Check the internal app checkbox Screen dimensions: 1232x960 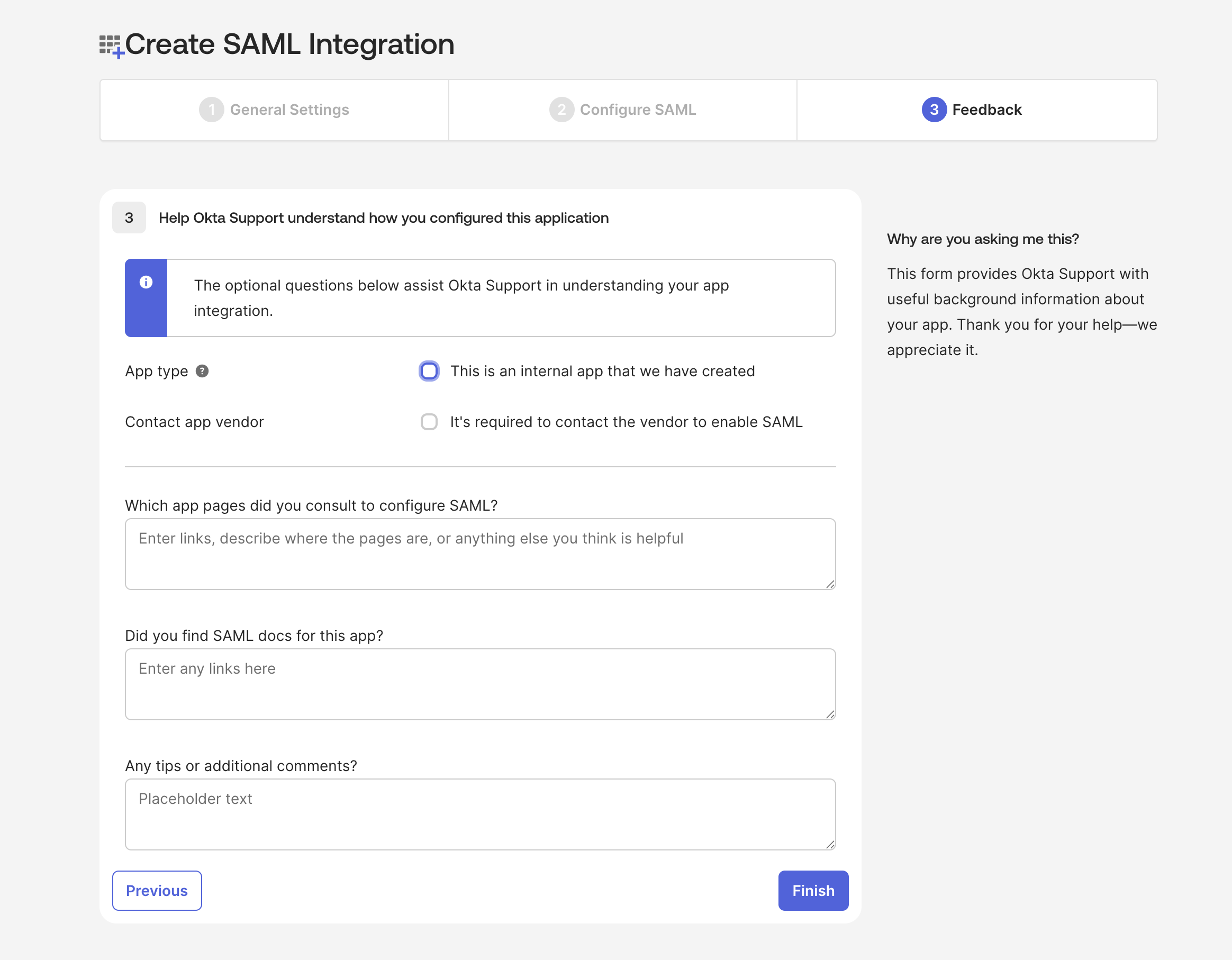click(429, 371)
